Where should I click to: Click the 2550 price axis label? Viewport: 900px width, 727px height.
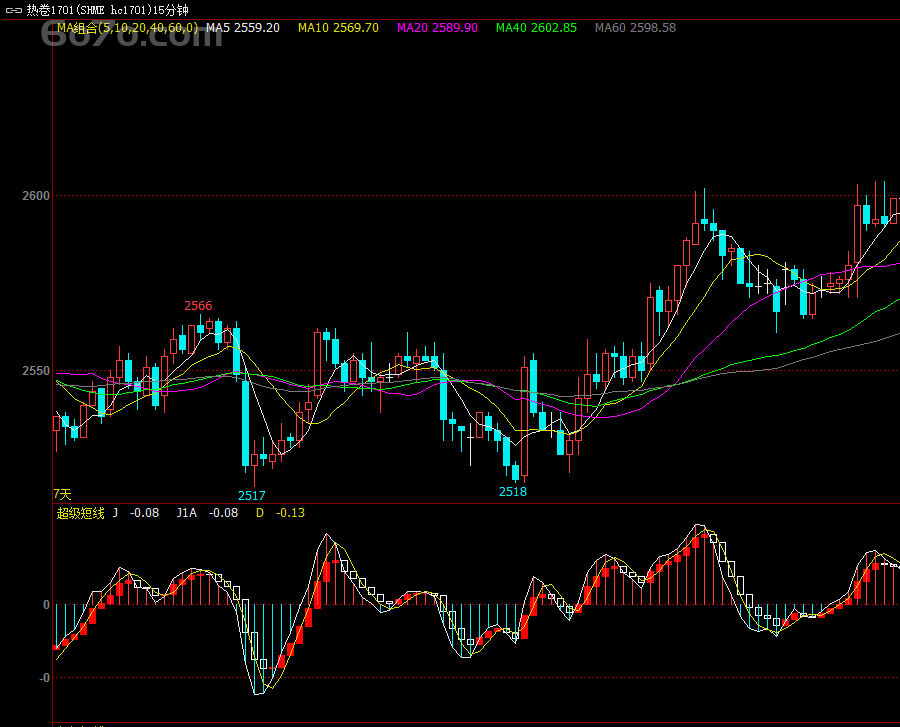pos(36,371)
